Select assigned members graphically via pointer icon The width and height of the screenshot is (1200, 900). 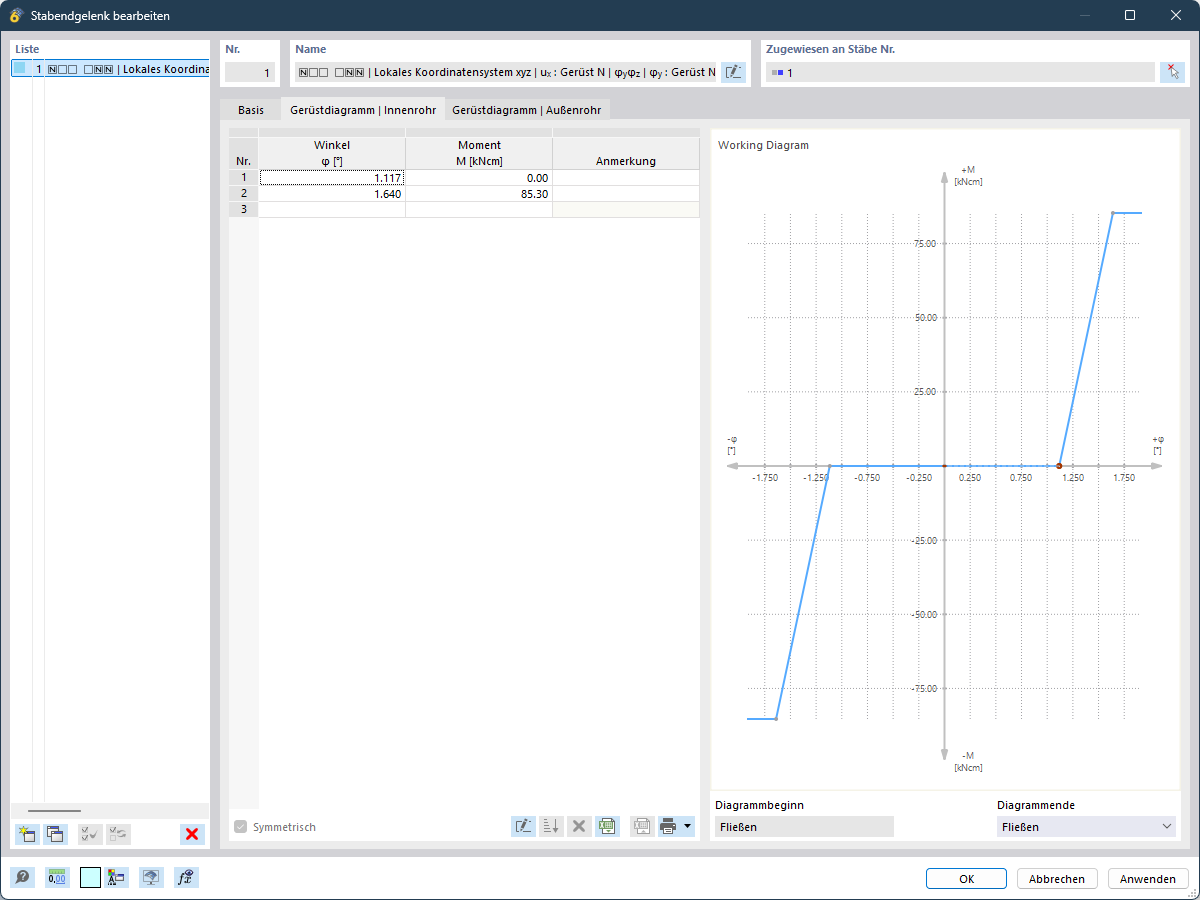tap(1172, 71)
